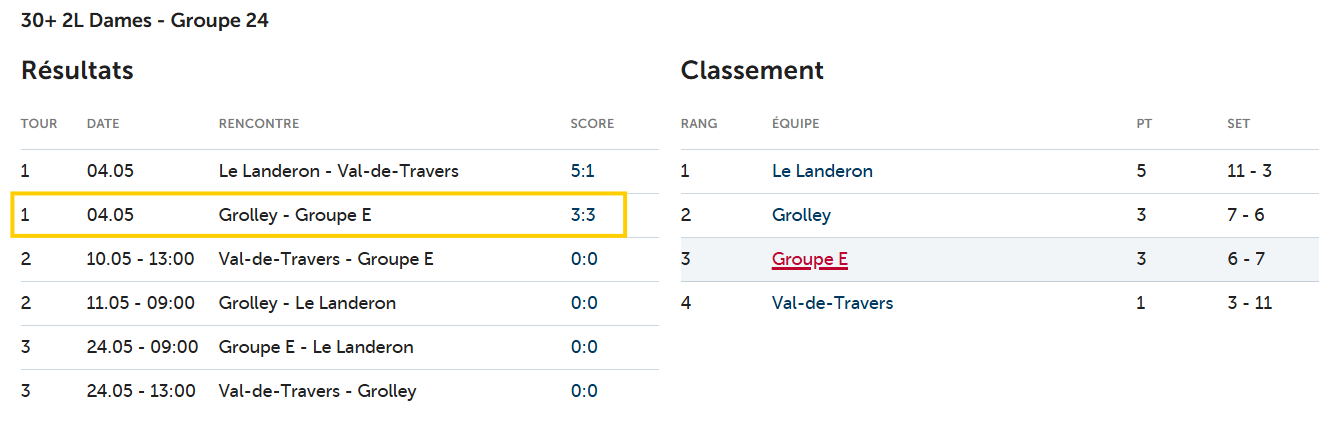Screen dimensions: 1330x421
Task: Click the 11 - 3 set record
Action: (x=1249, y=171)
